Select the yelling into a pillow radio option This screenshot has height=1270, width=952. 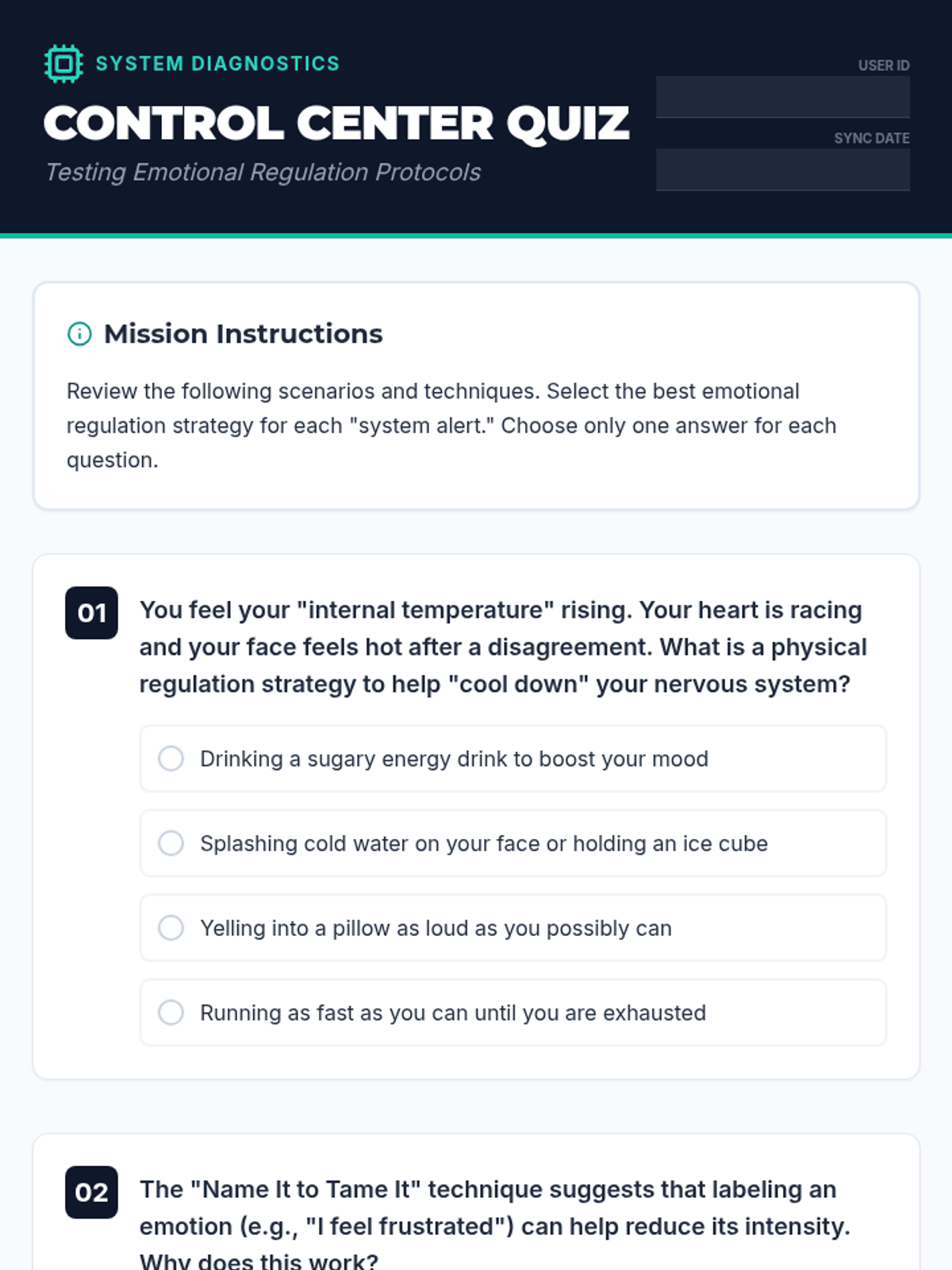click(x=171, y=928)
